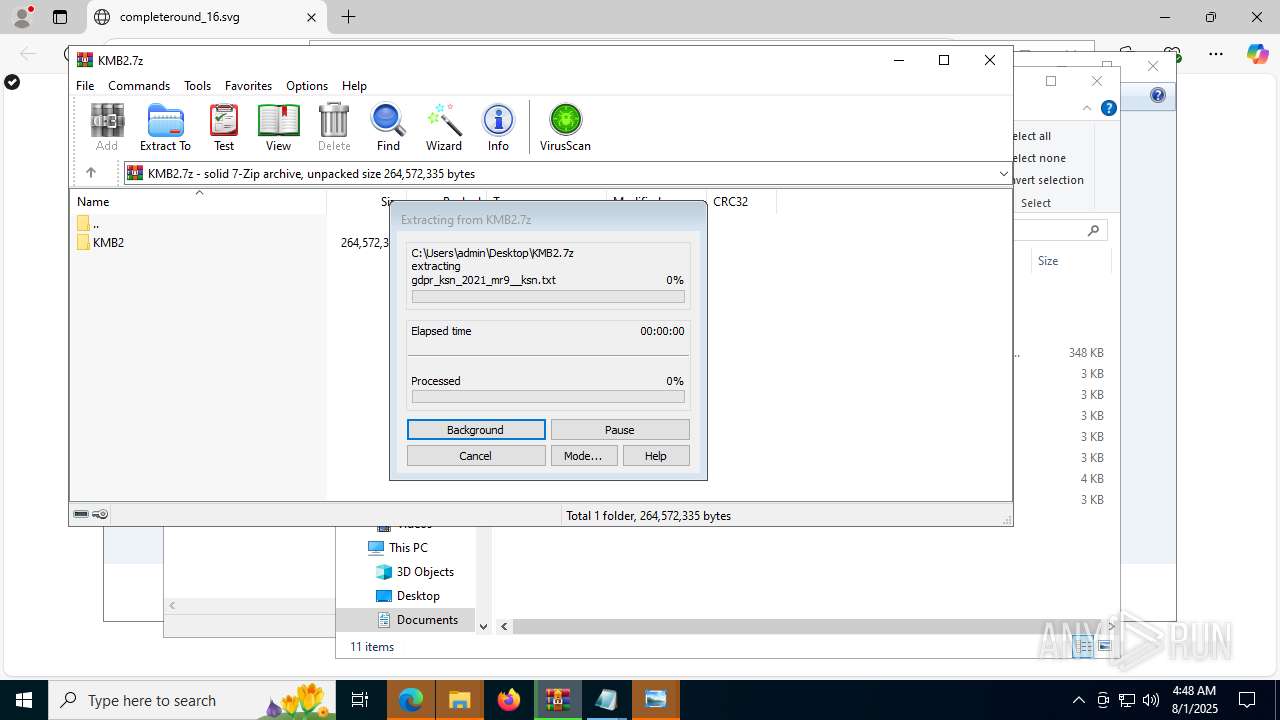The height and width of the screenshot is (720, 1280).
Task: Start VirusScan on the archive
Action: 565,127
